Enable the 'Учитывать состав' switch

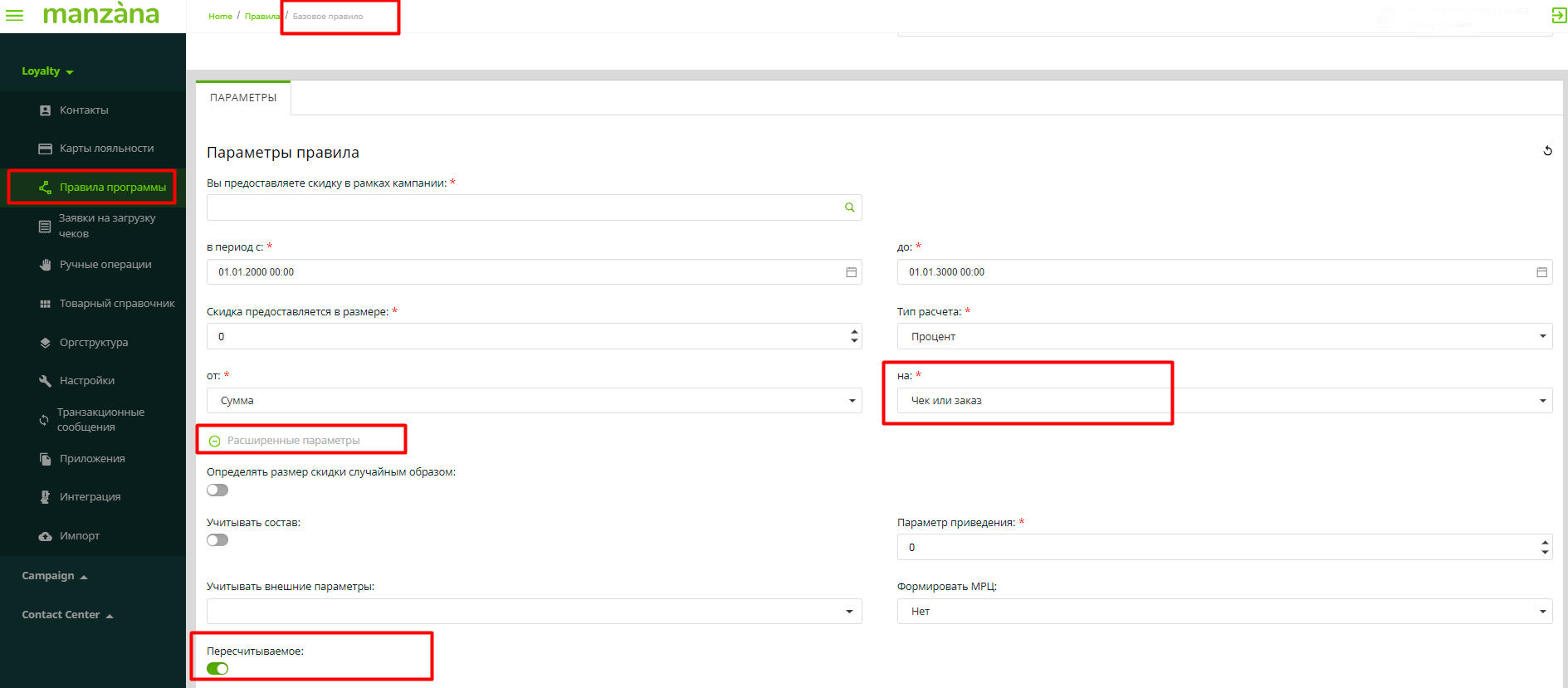(x=217, y=540)
